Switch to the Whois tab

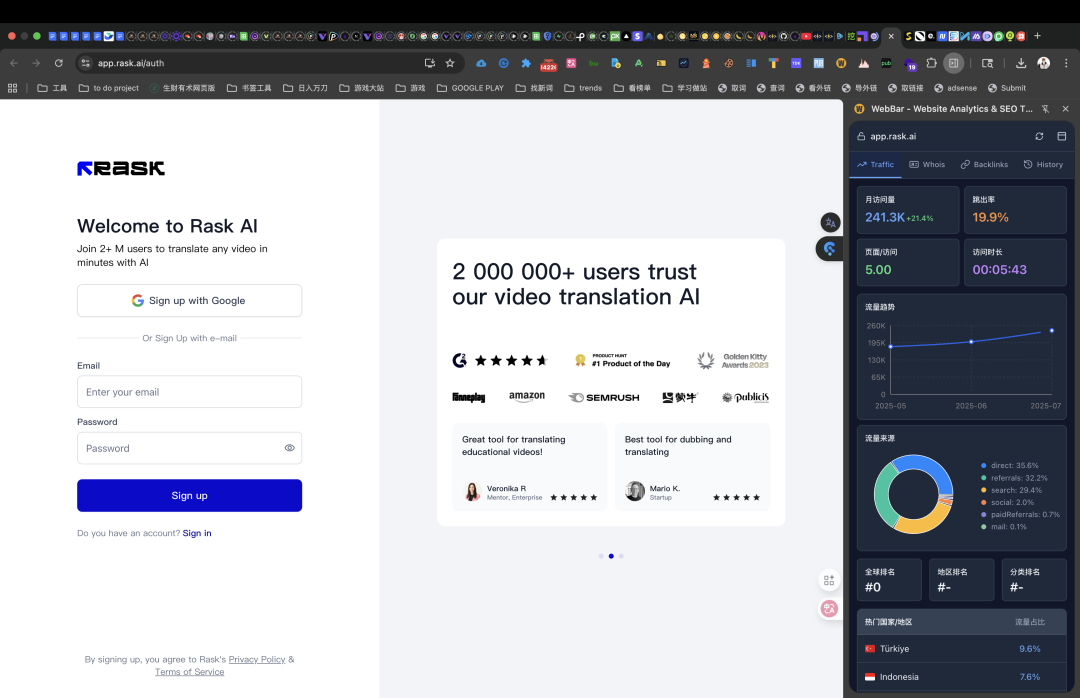(927, 165)
